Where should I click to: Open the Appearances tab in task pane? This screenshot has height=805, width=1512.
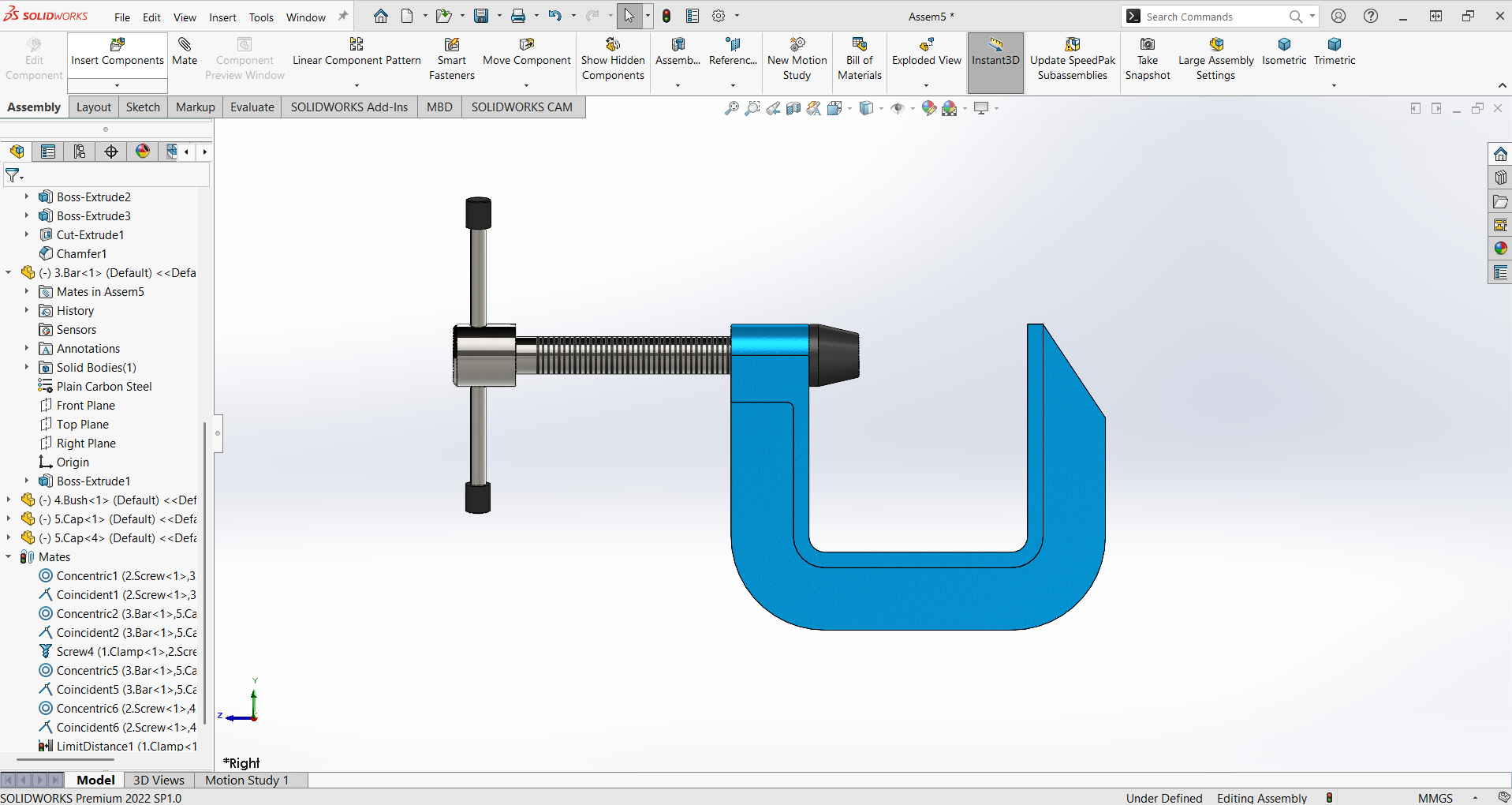tap(1500, 249)
